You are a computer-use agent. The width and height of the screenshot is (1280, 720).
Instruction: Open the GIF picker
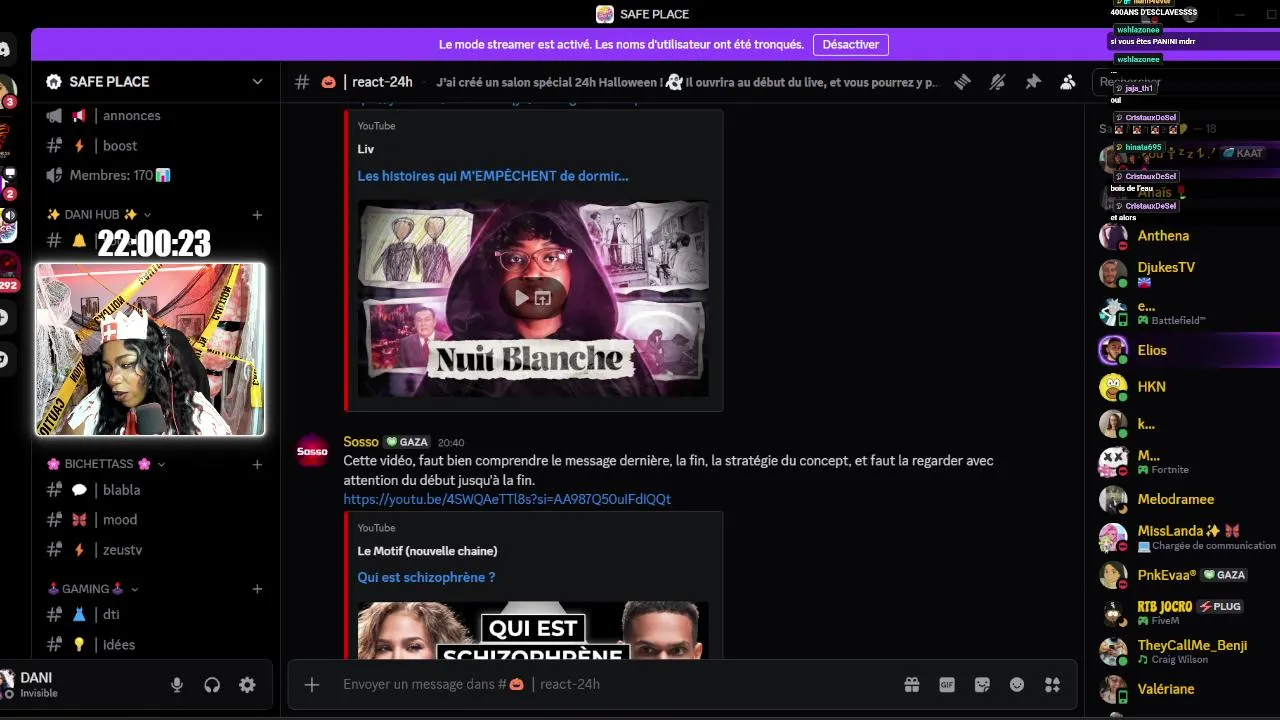(x=947, y=685)
